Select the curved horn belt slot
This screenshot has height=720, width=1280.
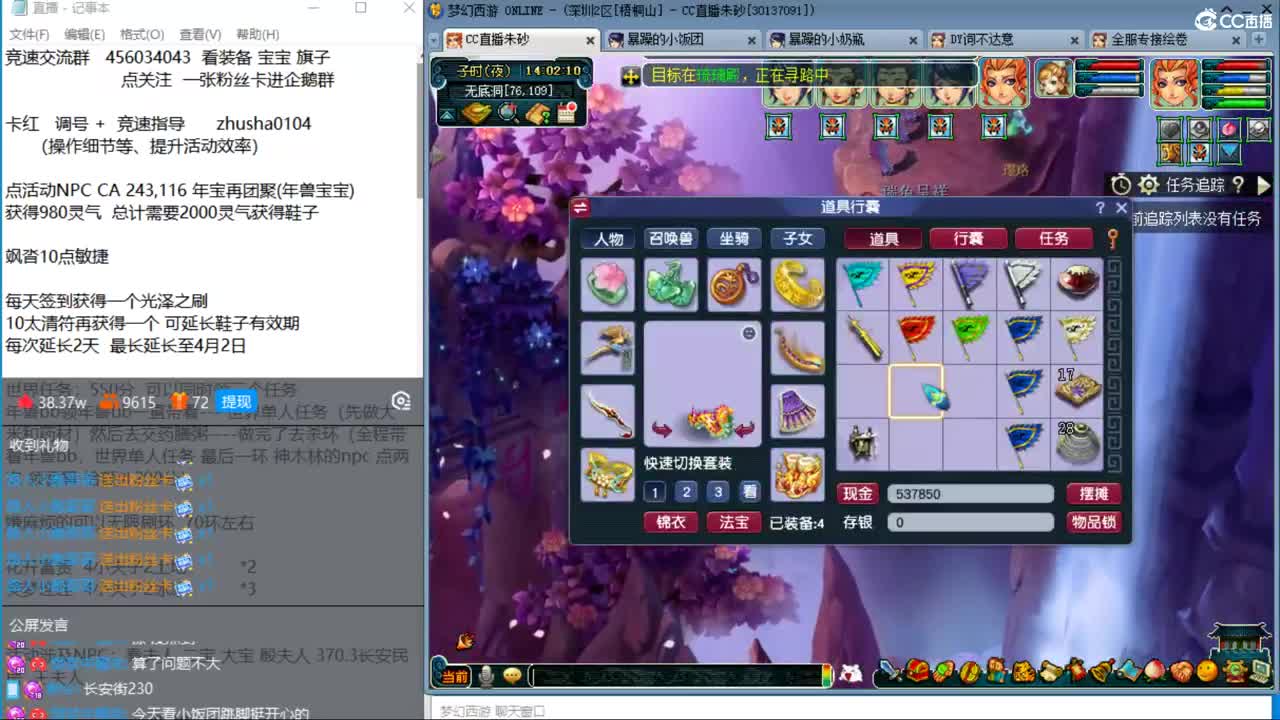coord(797,348)
